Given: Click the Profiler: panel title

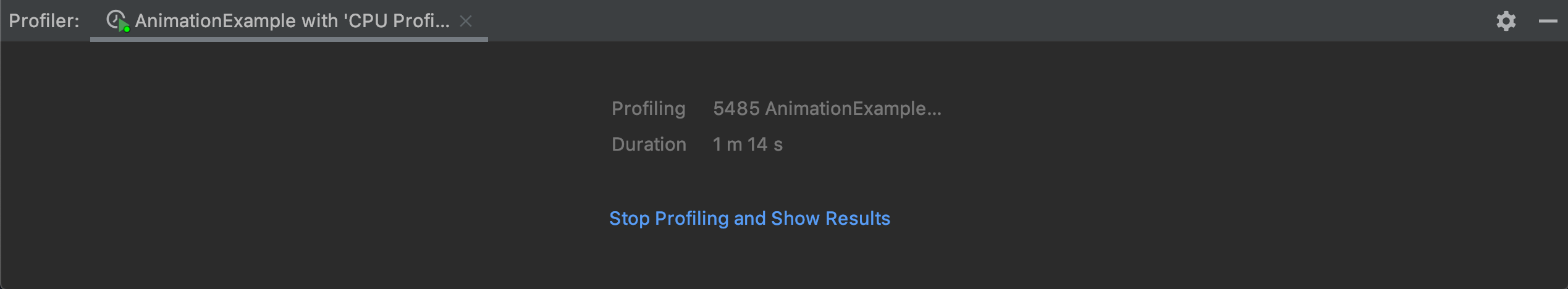Looking at the screenshot, I should 44,21.
